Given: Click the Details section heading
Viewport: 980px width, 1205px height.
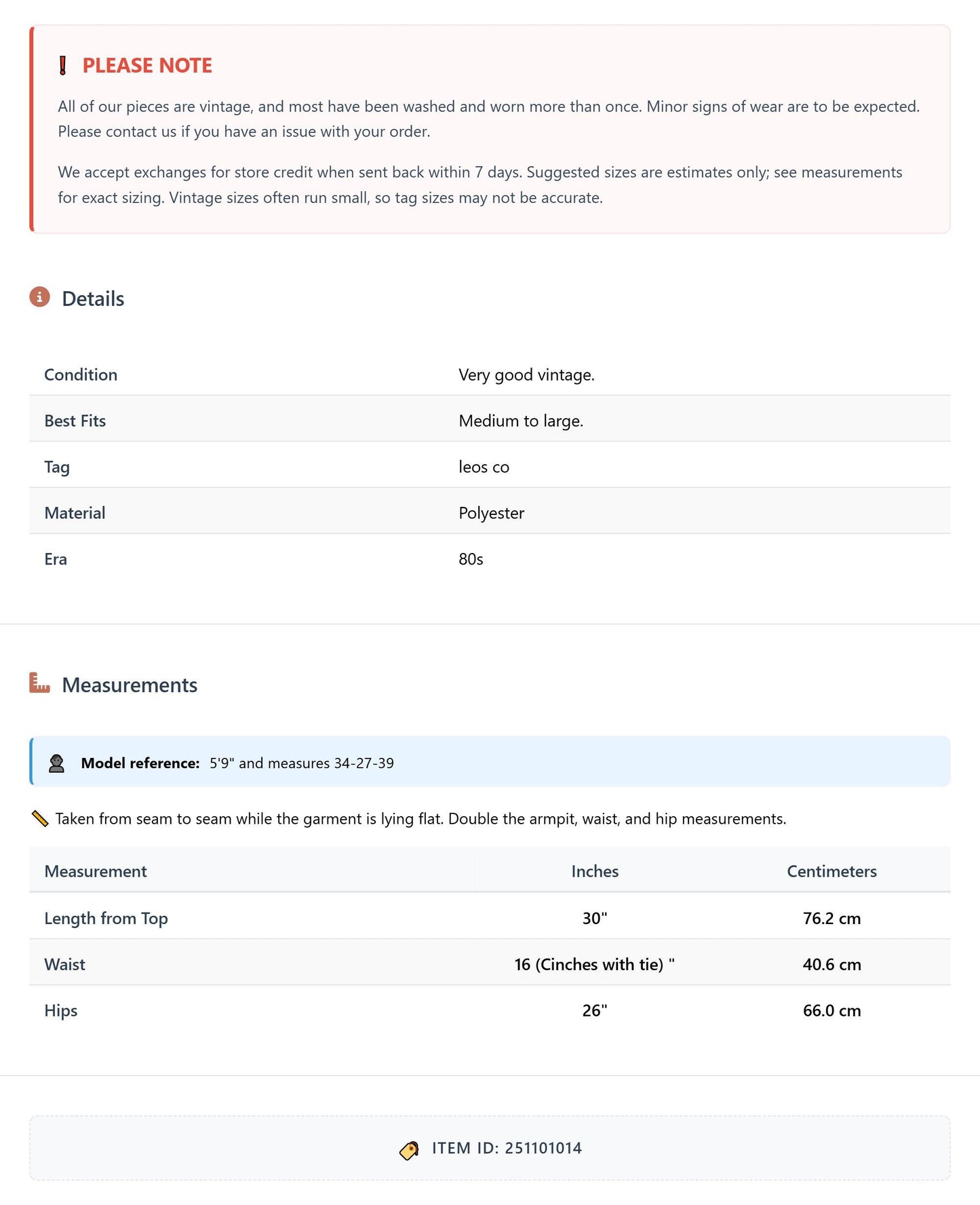Looking at the screenshot, I should tap(93, 299).
